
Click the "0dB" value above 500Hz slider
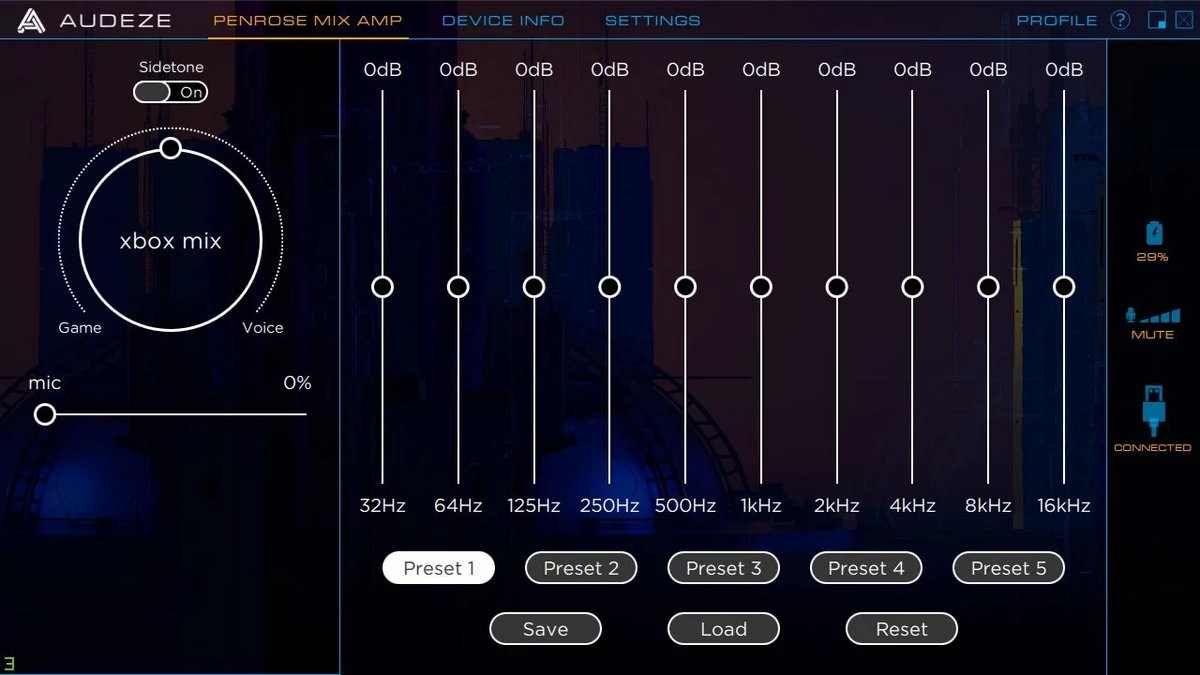click(x=685, y=70)
